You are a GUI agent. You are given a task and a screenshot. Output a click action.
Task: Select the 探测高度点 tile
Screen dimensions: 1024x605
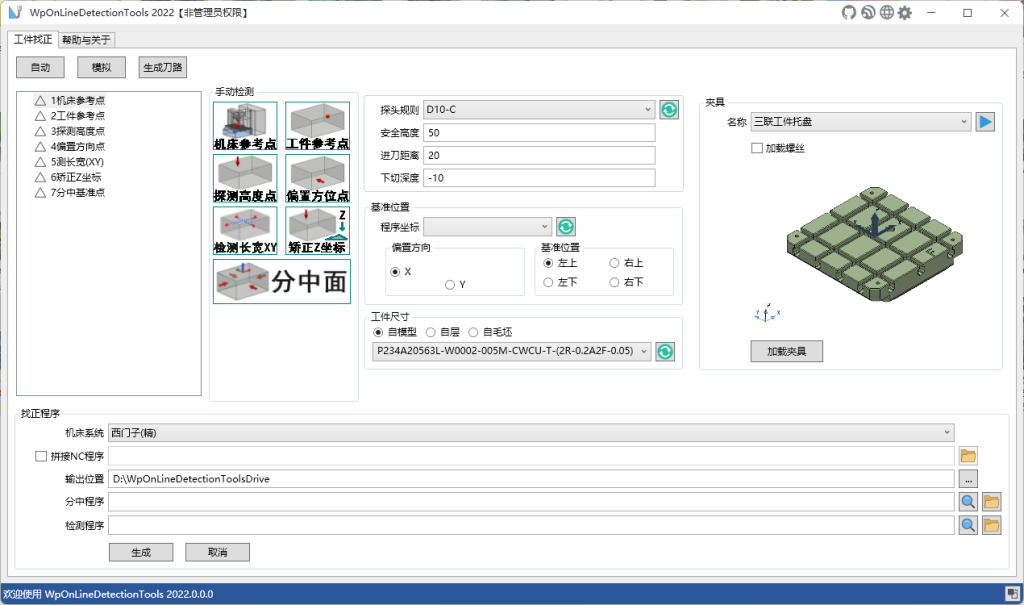coord(245,178)
